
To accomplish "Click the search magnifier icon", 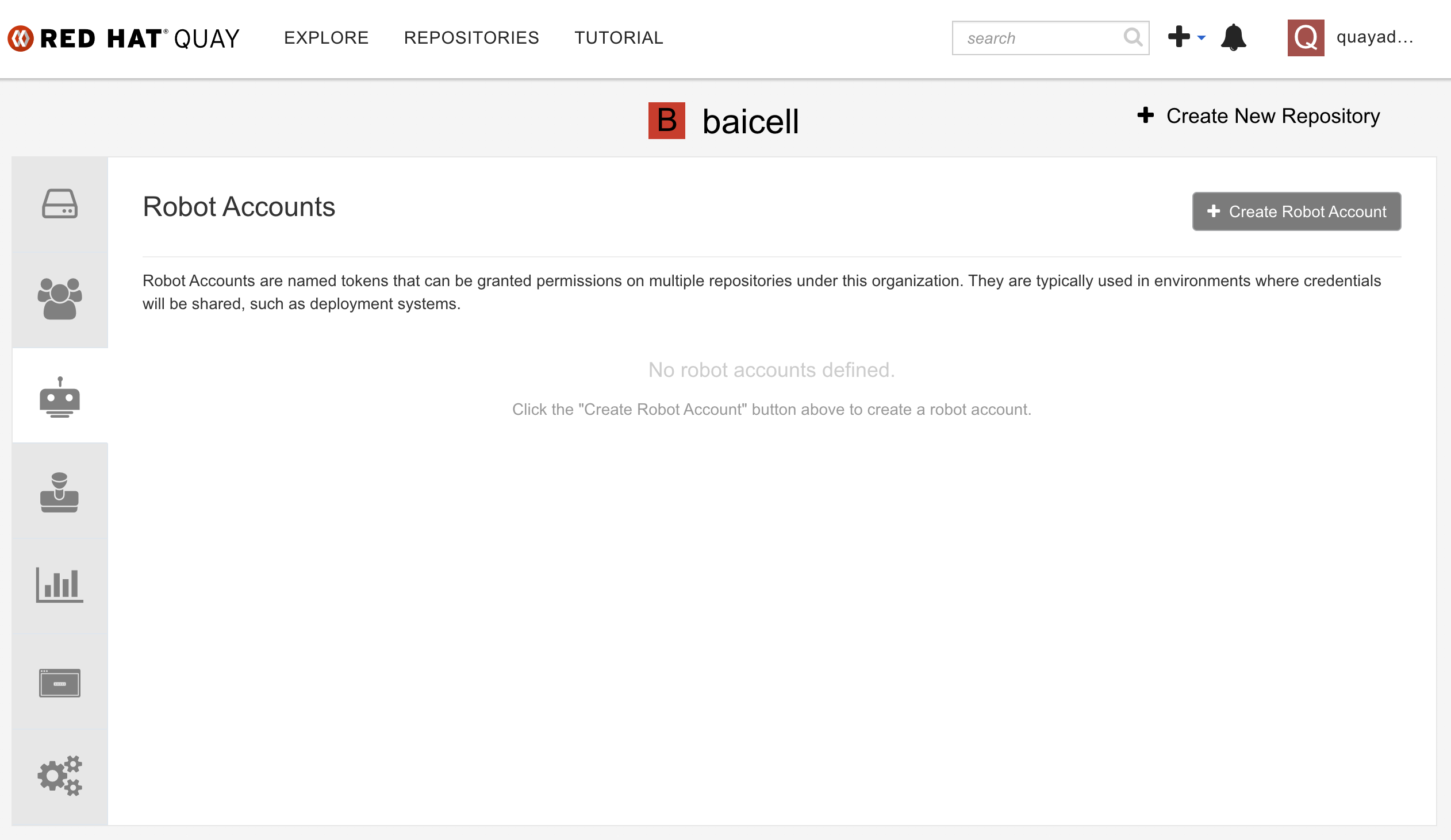I will click(1132, 38).
